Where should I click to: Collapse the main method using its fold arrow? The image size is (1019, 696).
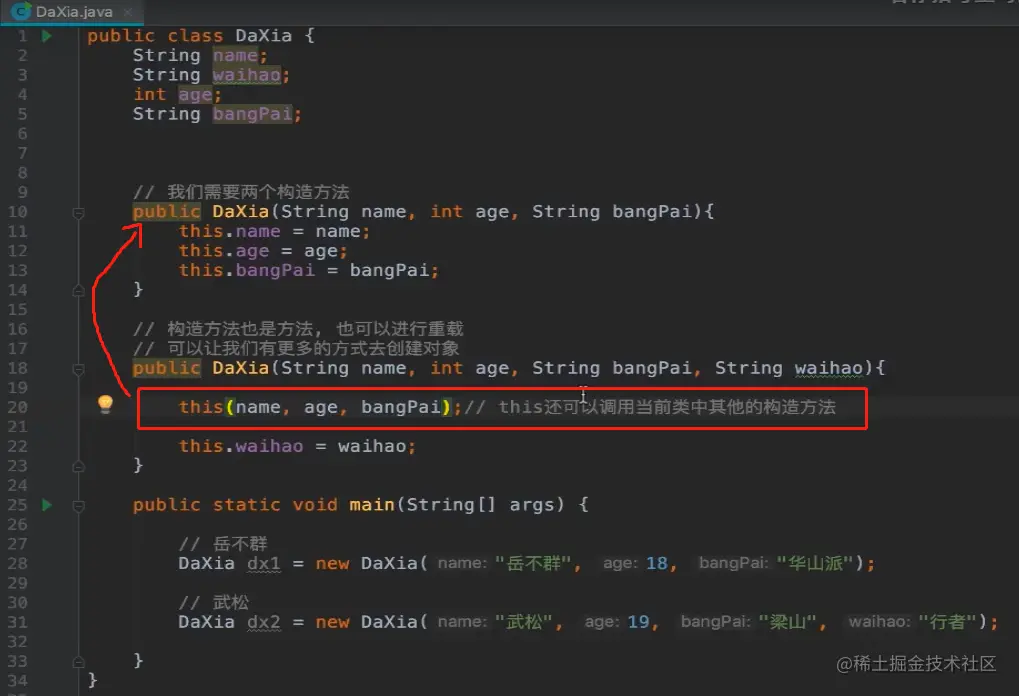click(78, 505)
